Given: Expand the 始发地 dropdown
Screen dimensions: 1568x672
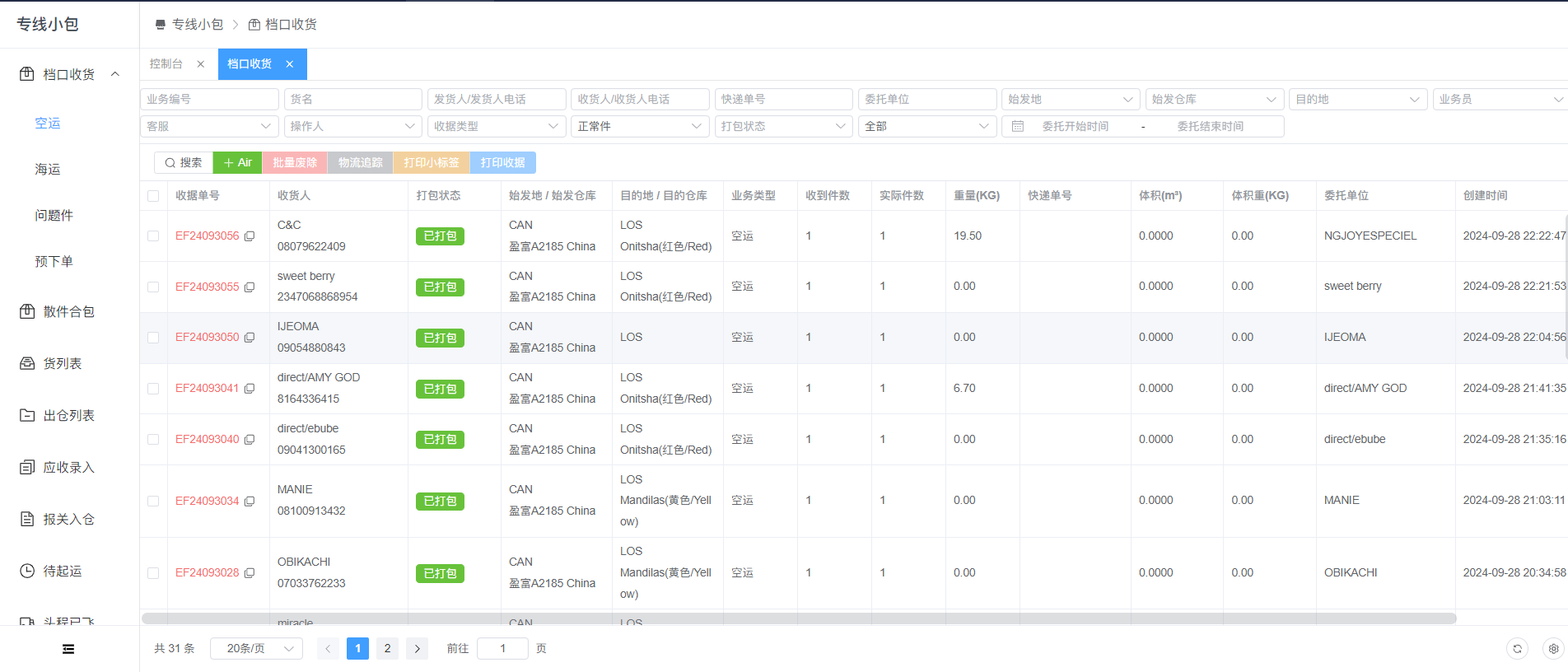Looking at the screenshot, I should pos(1071,100).
